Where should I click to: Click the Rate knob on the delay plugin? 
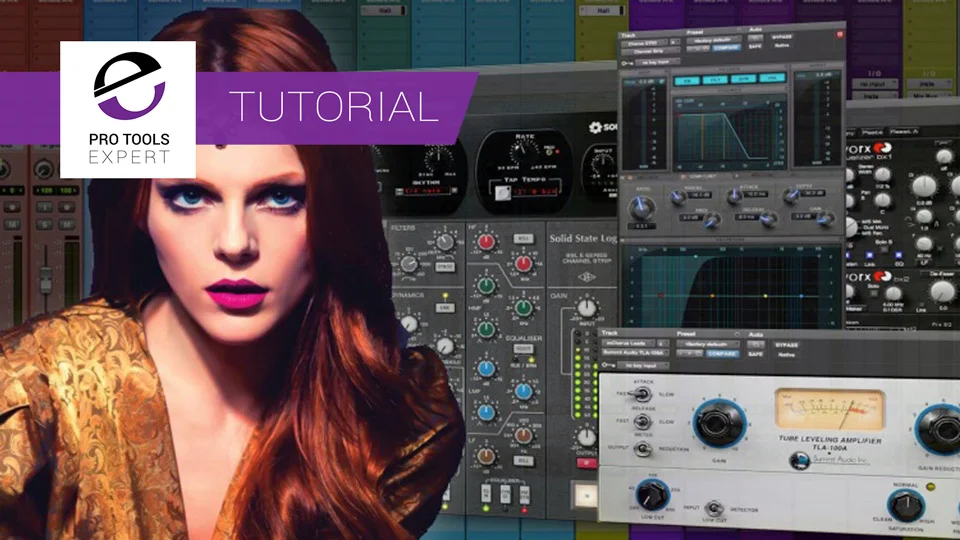524,151
